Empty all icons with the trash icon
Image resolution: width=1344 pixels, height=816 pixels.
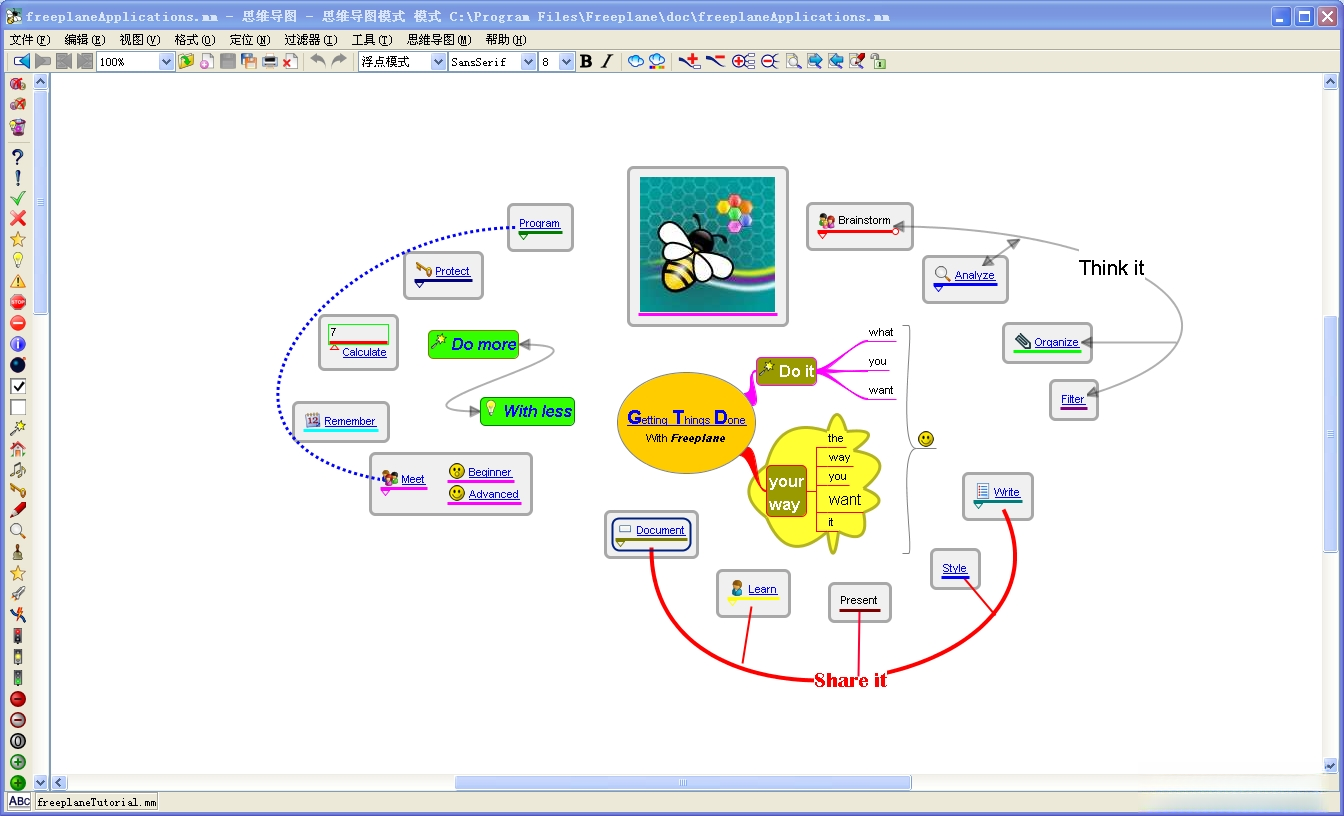(17, 126)
